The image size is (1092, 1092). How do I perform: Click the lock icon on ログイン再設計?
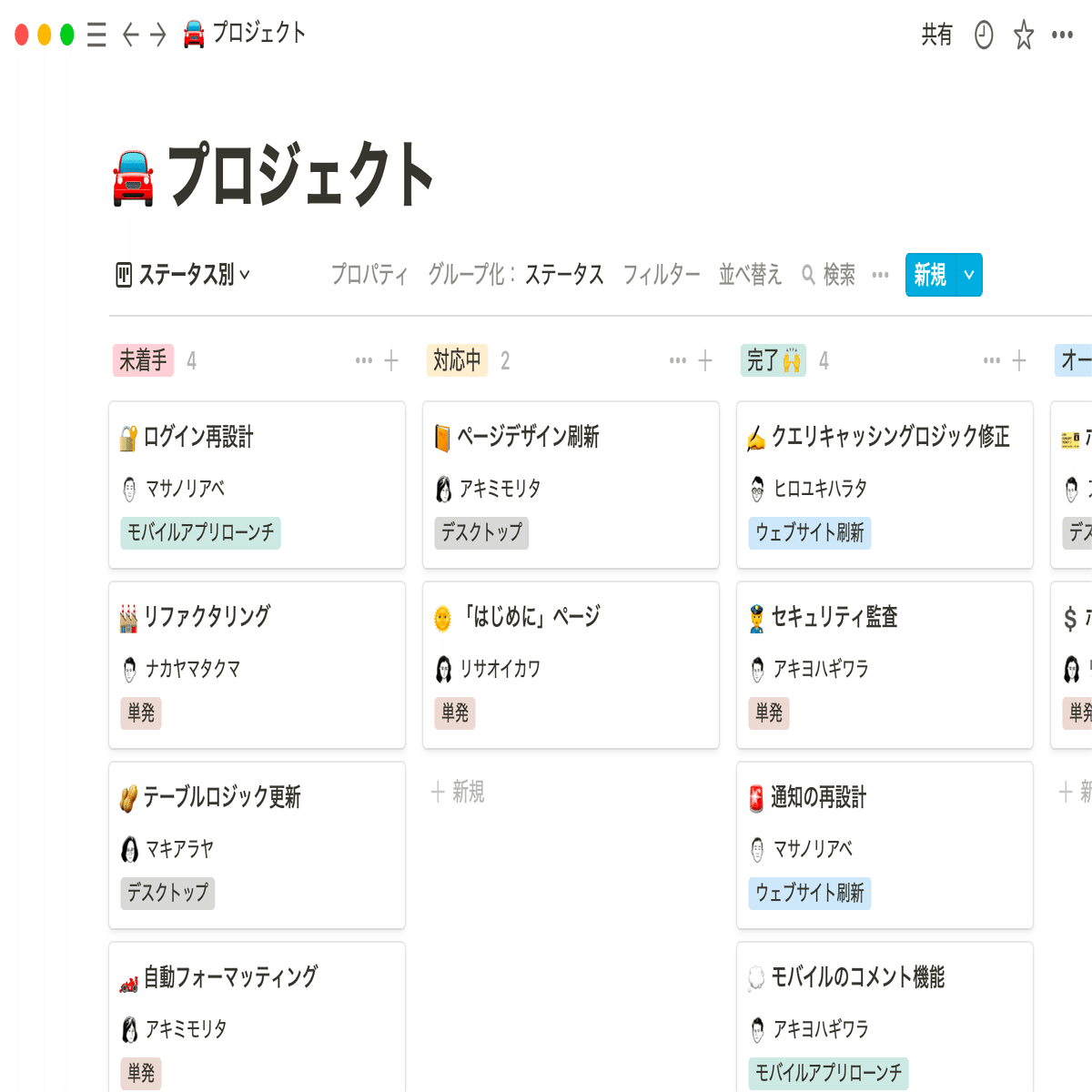128,438
